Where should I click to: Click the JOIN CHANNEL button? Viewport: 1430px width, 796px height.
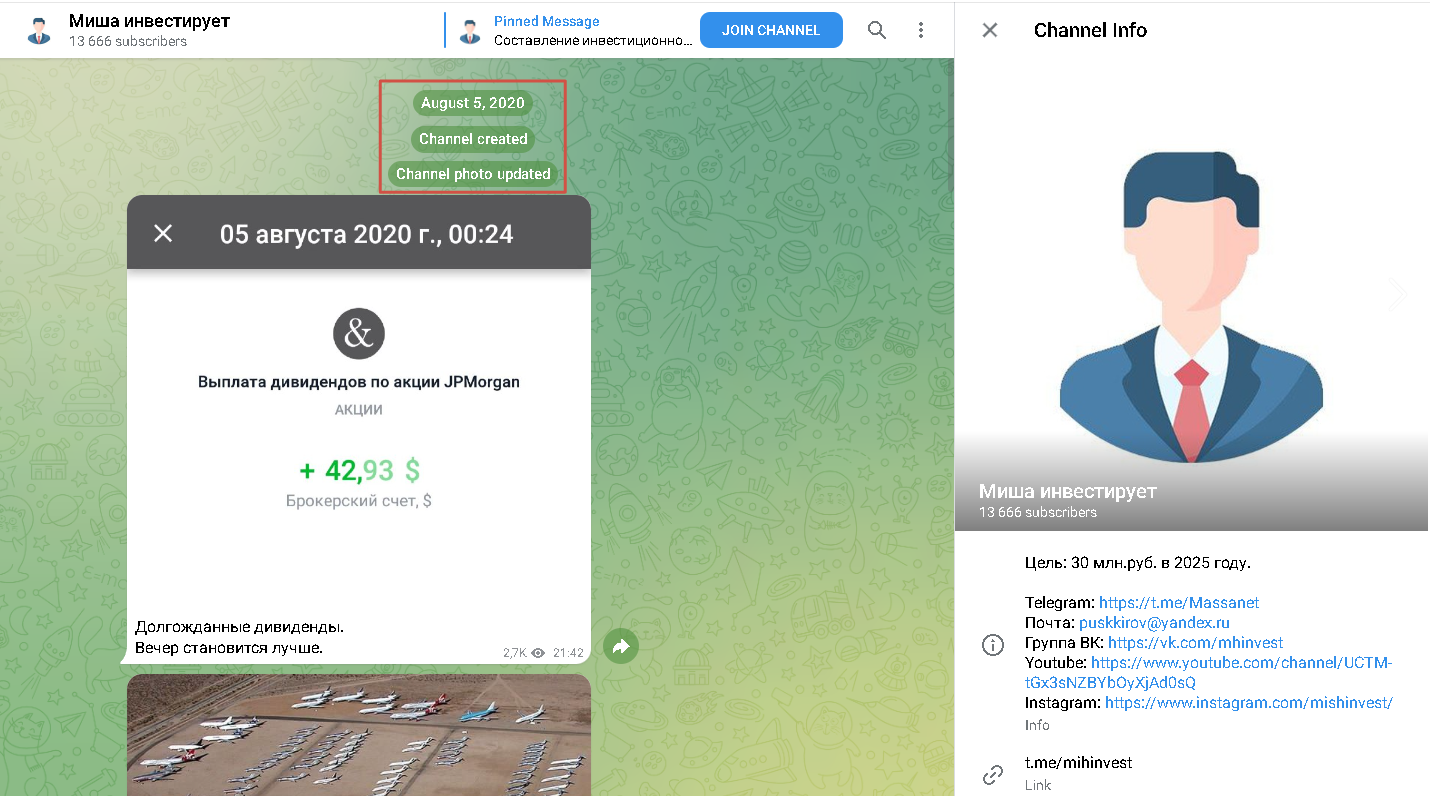pyautogui.click(x=771, y=30)
